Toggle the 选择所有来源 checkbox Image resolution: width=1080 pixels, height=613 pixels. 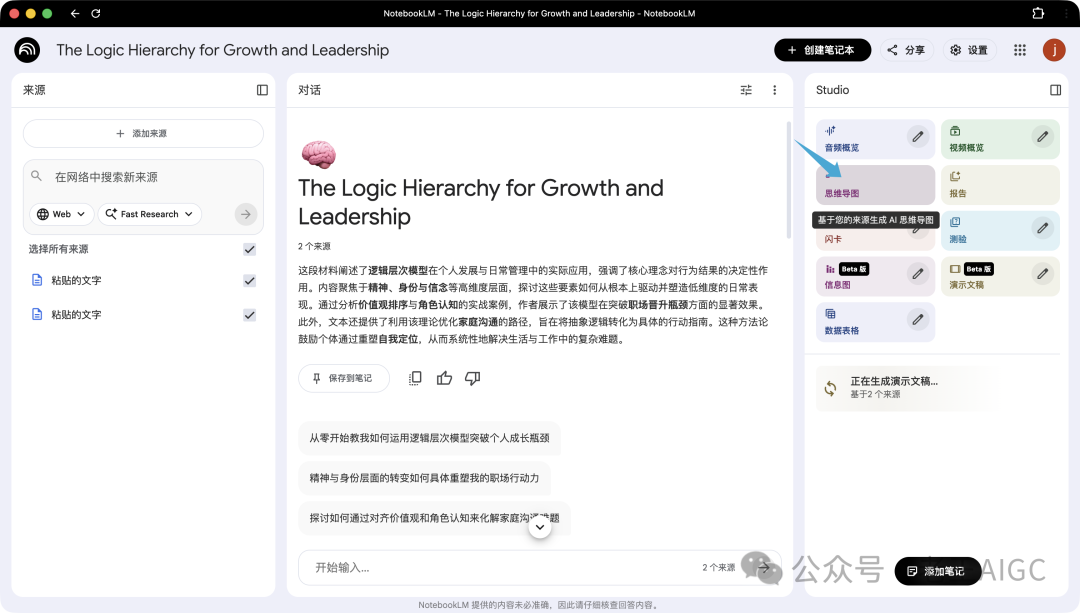tap(249, 249)
